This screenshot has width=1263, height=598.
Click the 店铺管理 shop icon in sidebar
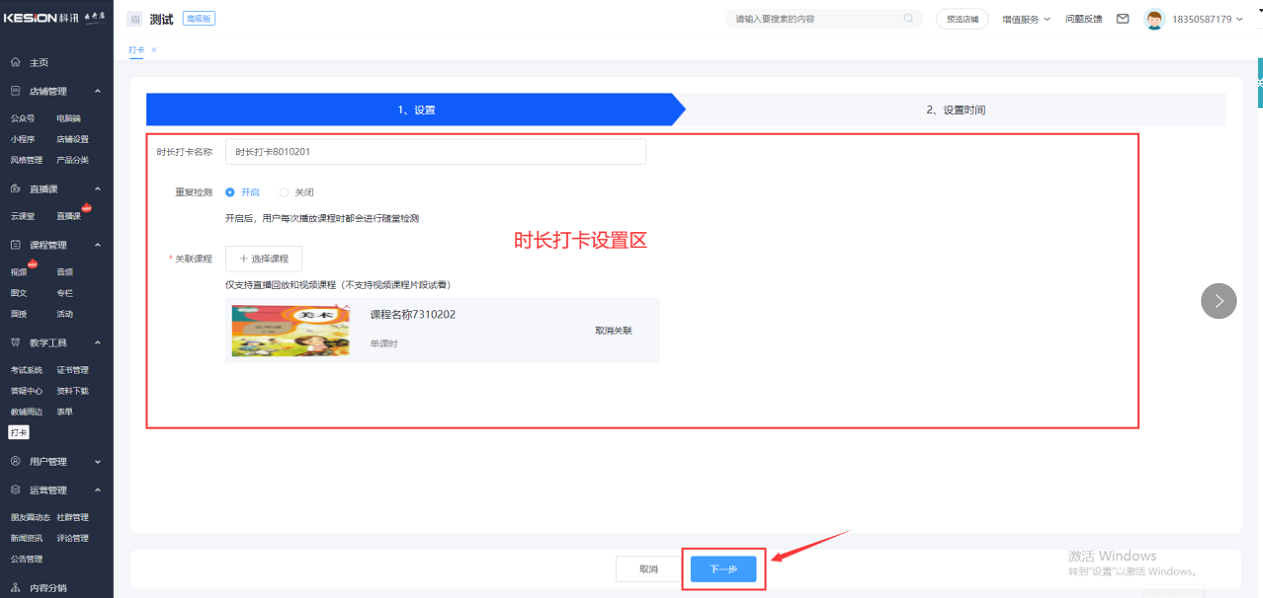coord(15,91)
